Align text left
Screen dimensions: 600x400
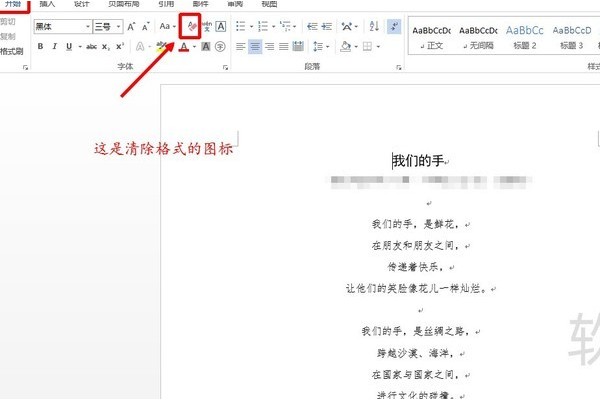pos(241,47)
